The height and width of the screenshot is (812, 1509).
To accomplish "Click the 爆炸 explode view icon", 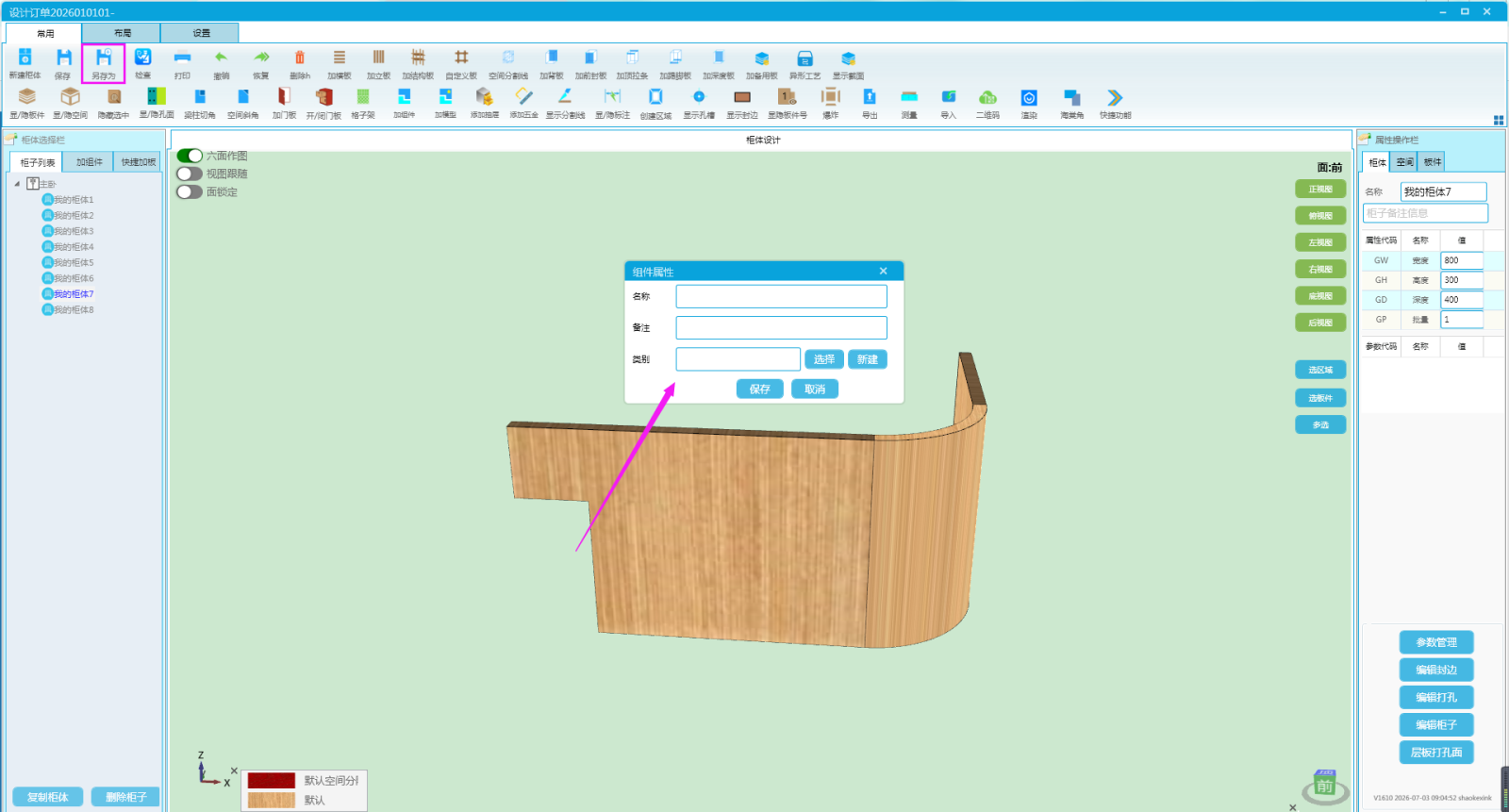I will click(x=830, y=97).
